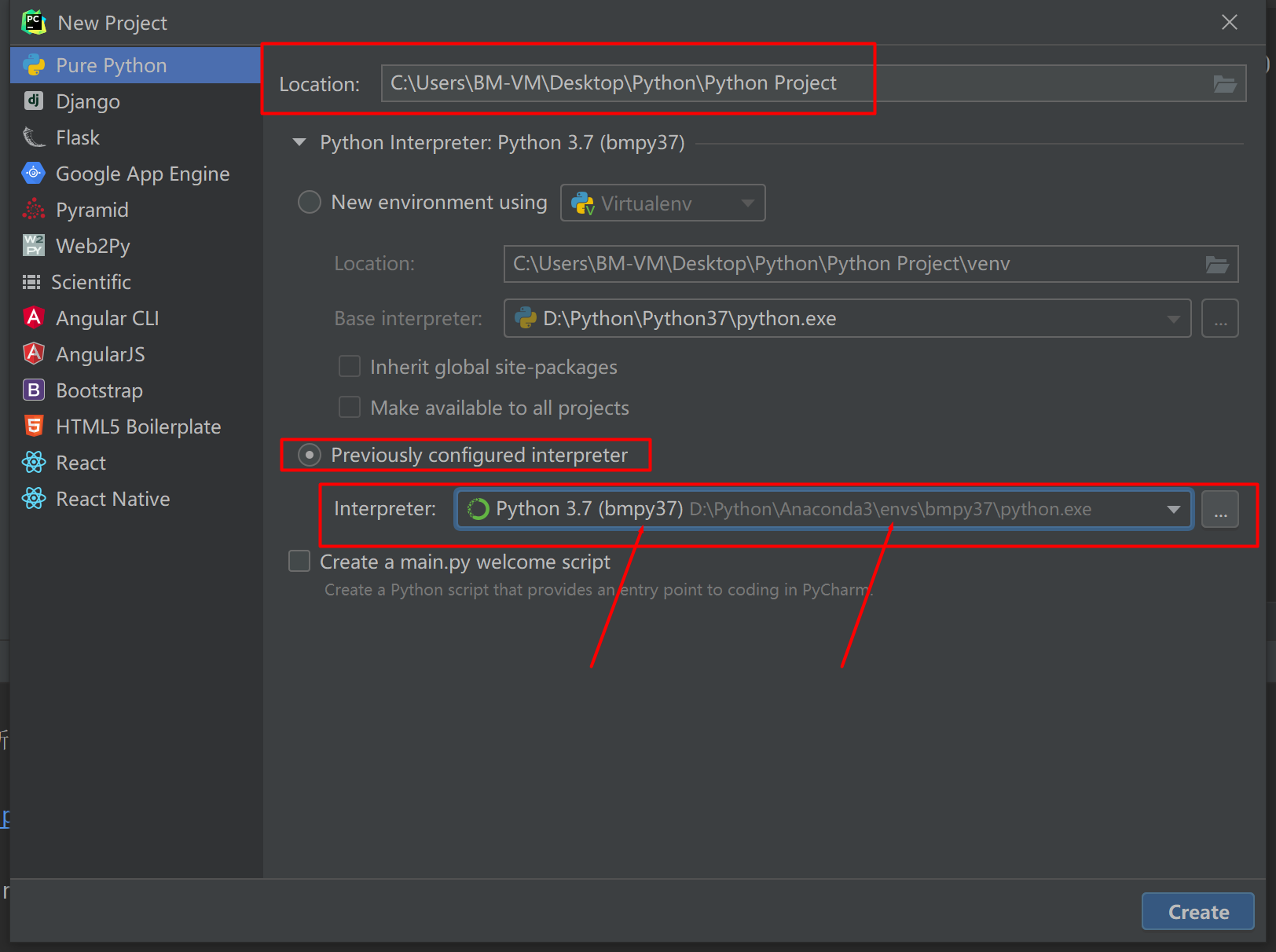The width and height of the screenshot is (1276, 952).
Task: Choose the Angular CLI project type
Action: point(135,318)
